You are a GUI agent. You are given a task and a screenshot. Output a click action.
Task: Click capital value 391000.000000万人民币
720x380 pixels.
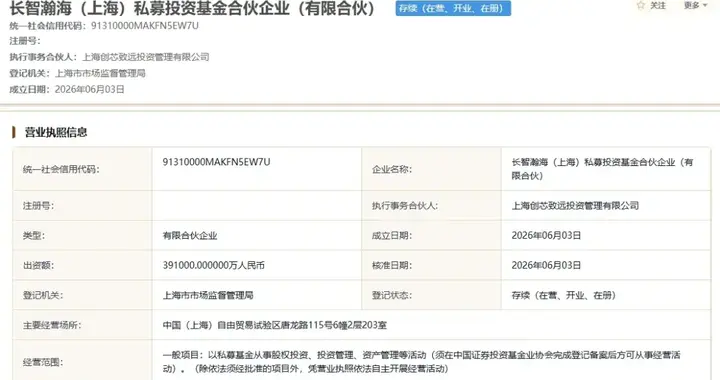point(214,265)
